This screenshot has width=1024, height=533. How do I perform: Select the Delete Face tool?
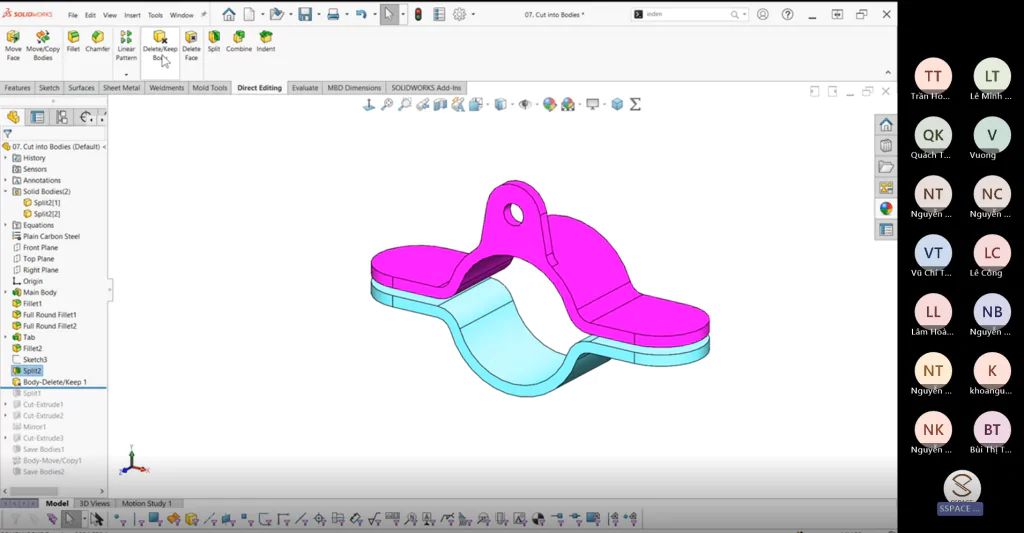[x=191, y=45]
